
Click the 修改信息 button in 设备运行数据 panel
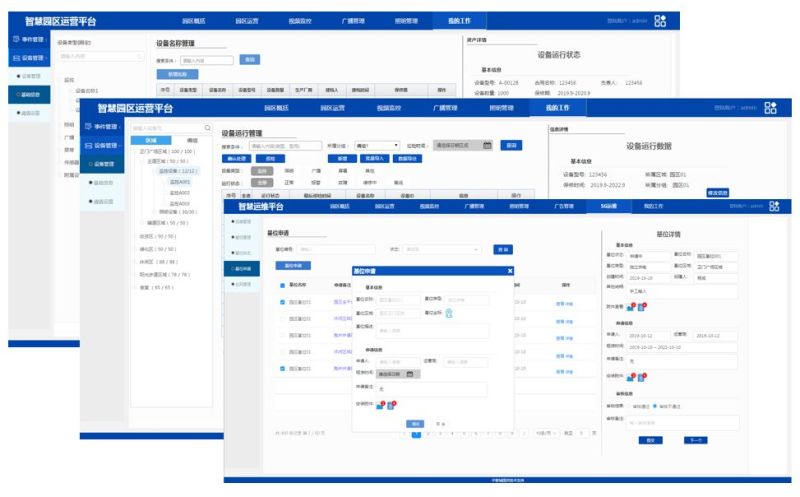pos(719,191)
